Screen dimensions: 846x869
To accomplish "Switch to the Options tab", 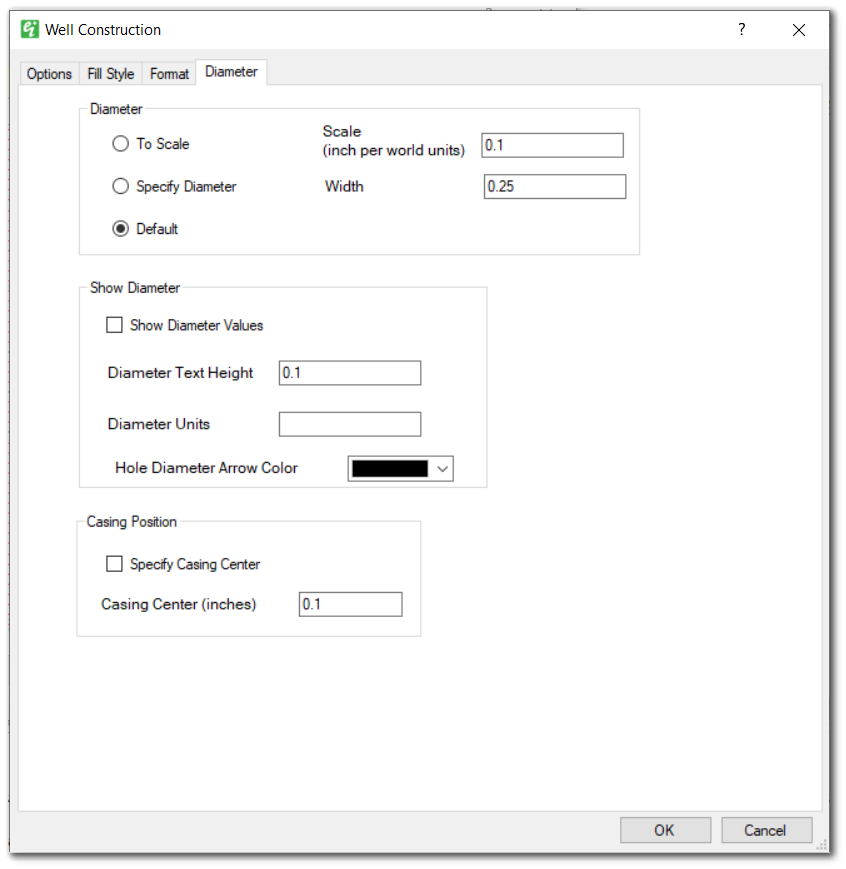I will click(49, 74).
